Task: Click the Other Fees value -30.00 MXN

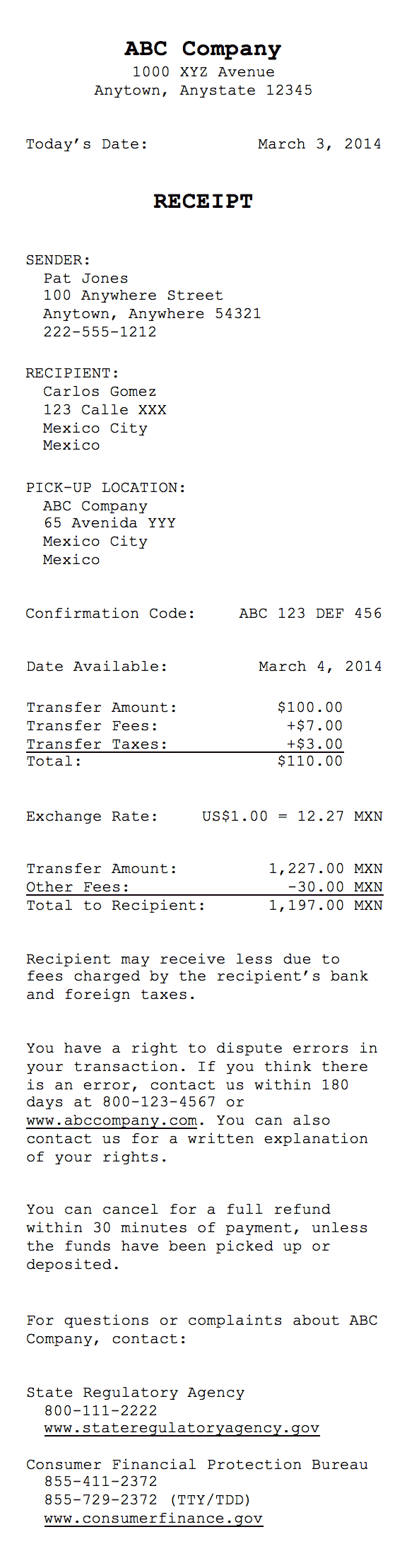Action: [x=335, y=887]
